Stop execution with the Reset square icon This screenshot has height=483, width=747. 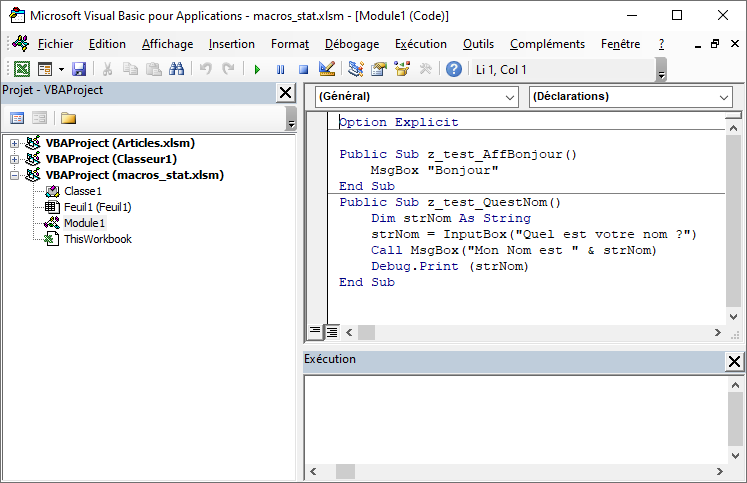coord(303,70)
